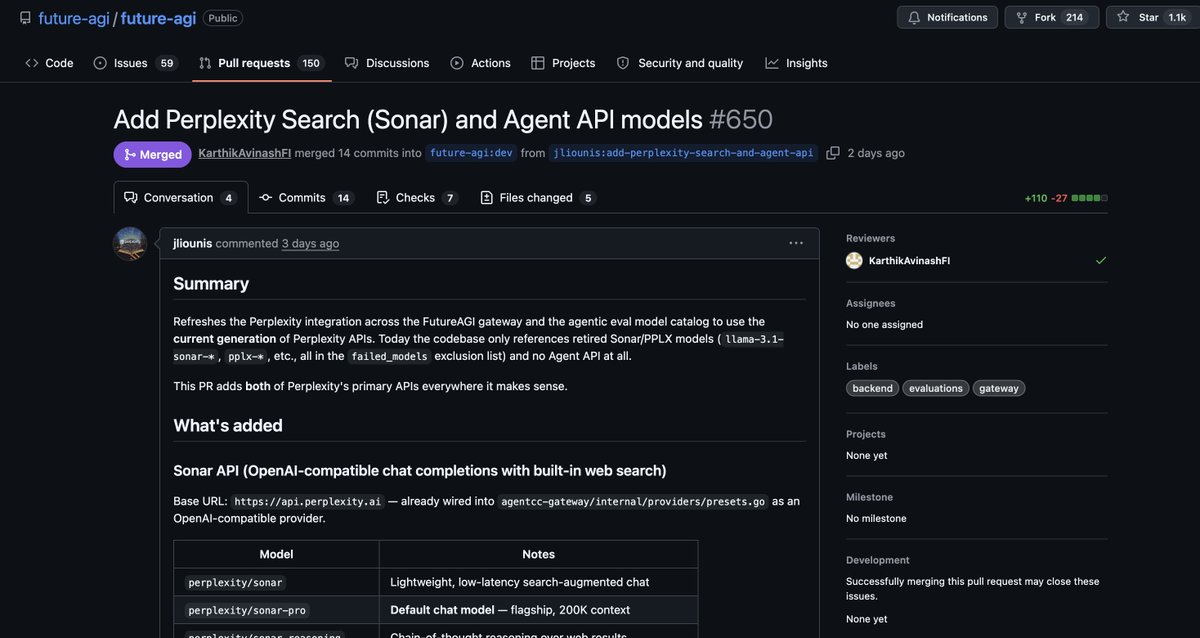Open the jliounis:add-perplexity-search-and-agent-api branch link
The height and width of the screenshot is (638, 1200).
tap(683, 153)
